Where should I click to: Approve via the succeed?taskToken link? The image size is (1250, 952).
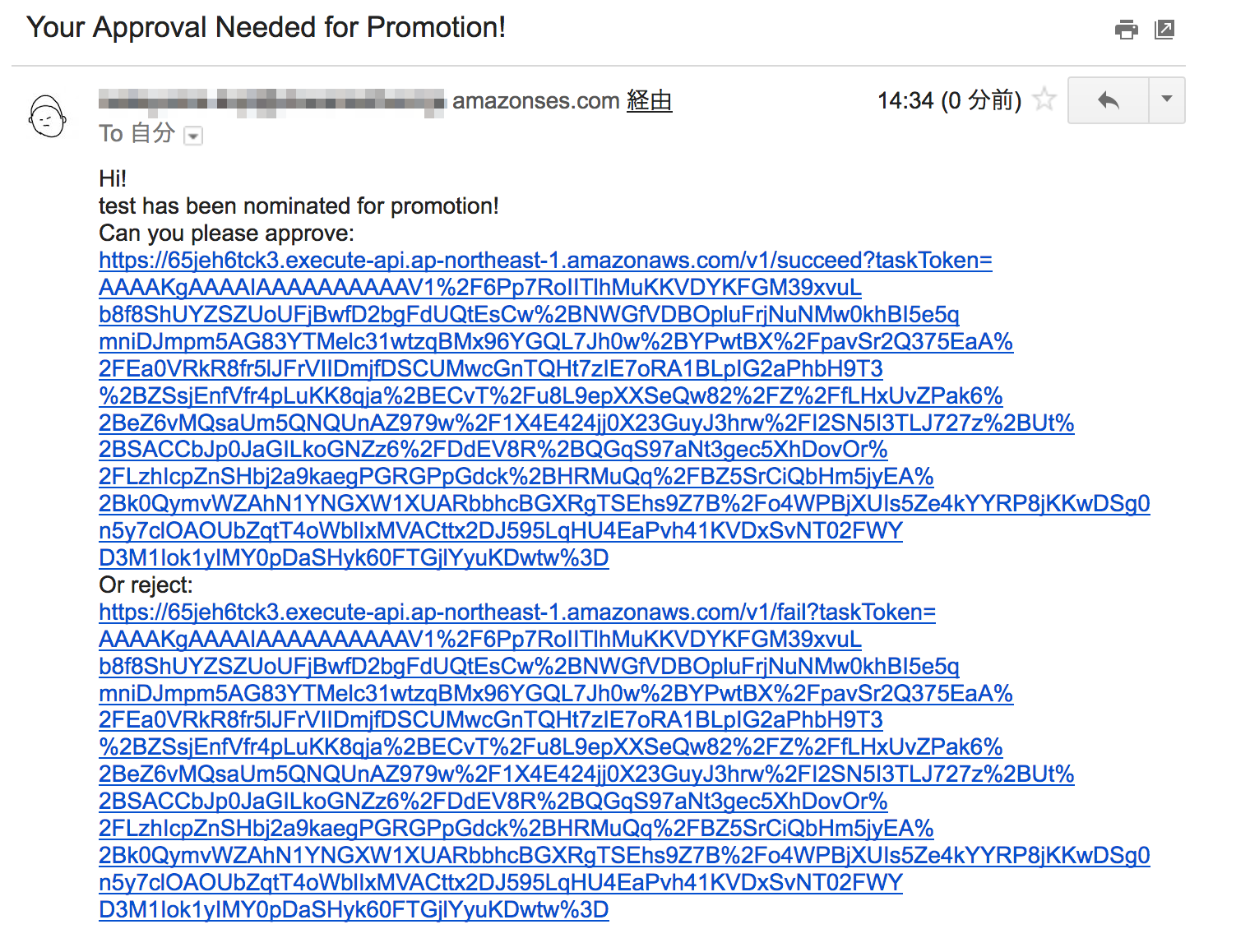click(545, 261)
